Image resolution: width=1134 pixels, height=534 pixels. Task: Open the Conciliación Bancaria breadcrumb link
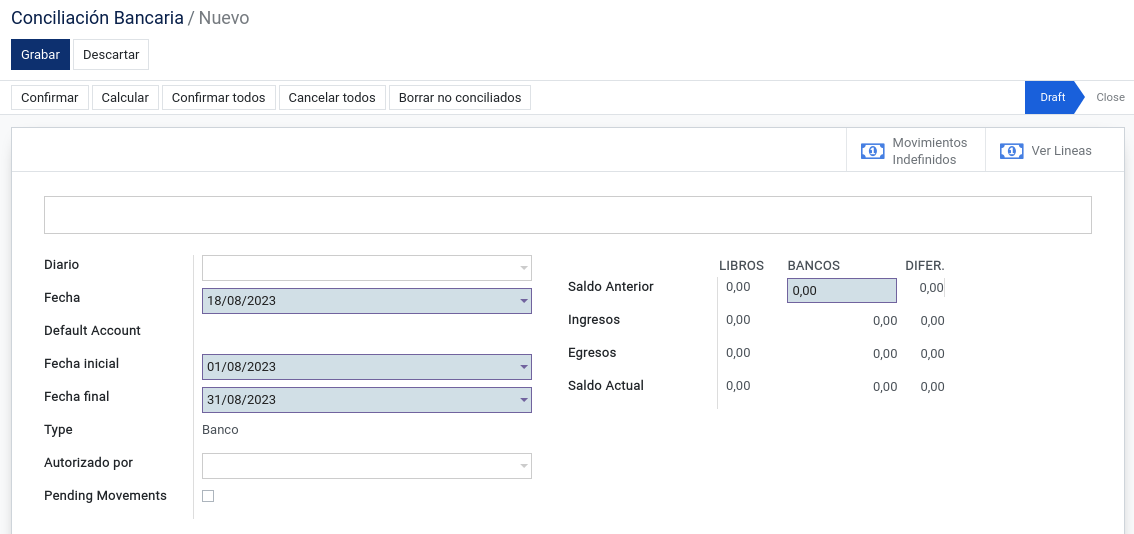click(98, 18)
